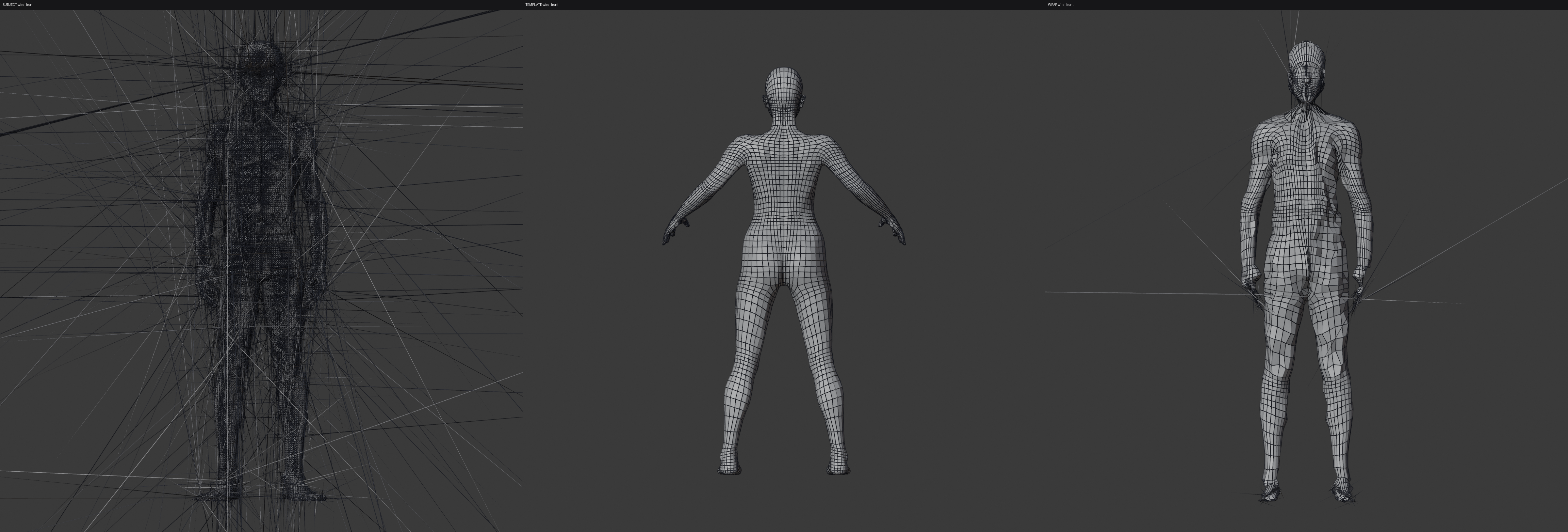
Task: Select the wrapped wireframe body mesh
Action: 1306,272
